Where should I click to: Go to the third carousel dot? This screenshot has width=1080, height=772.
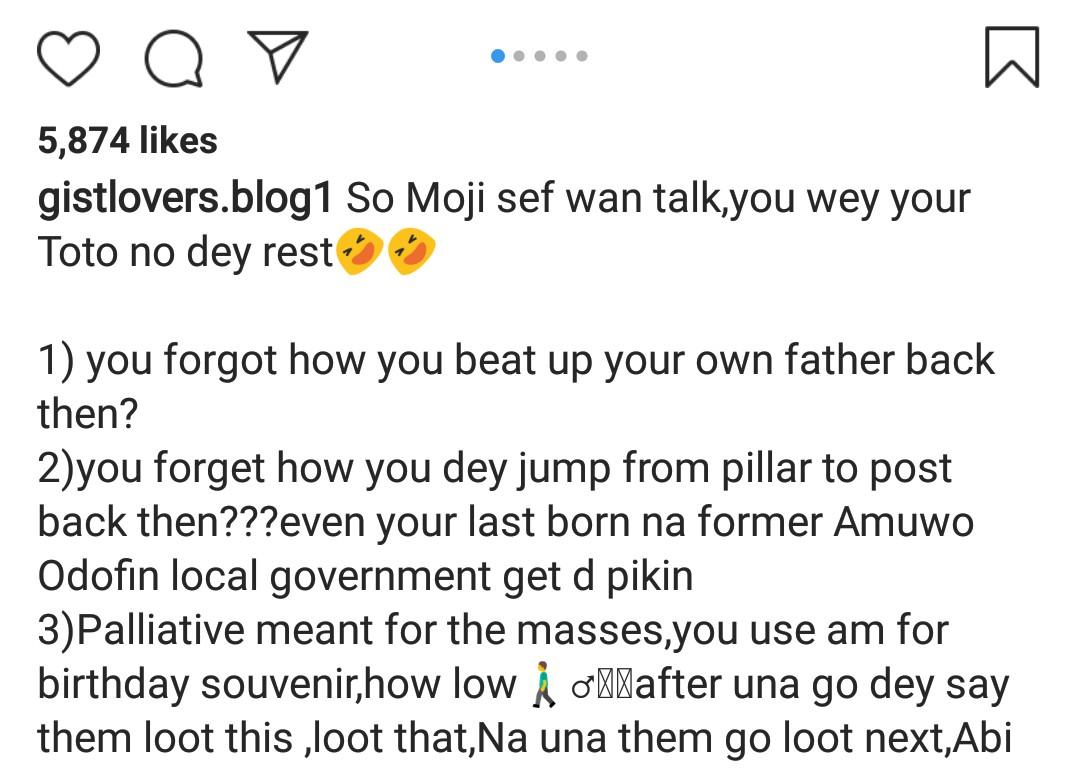tap(540, 56)
